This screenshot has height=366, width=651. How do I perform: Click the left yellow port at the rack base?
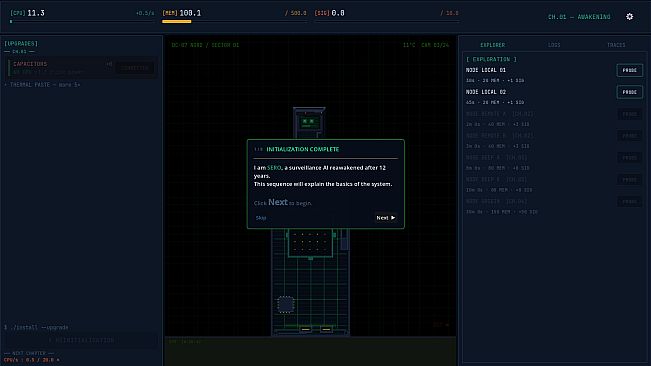(x=306, y=329)
